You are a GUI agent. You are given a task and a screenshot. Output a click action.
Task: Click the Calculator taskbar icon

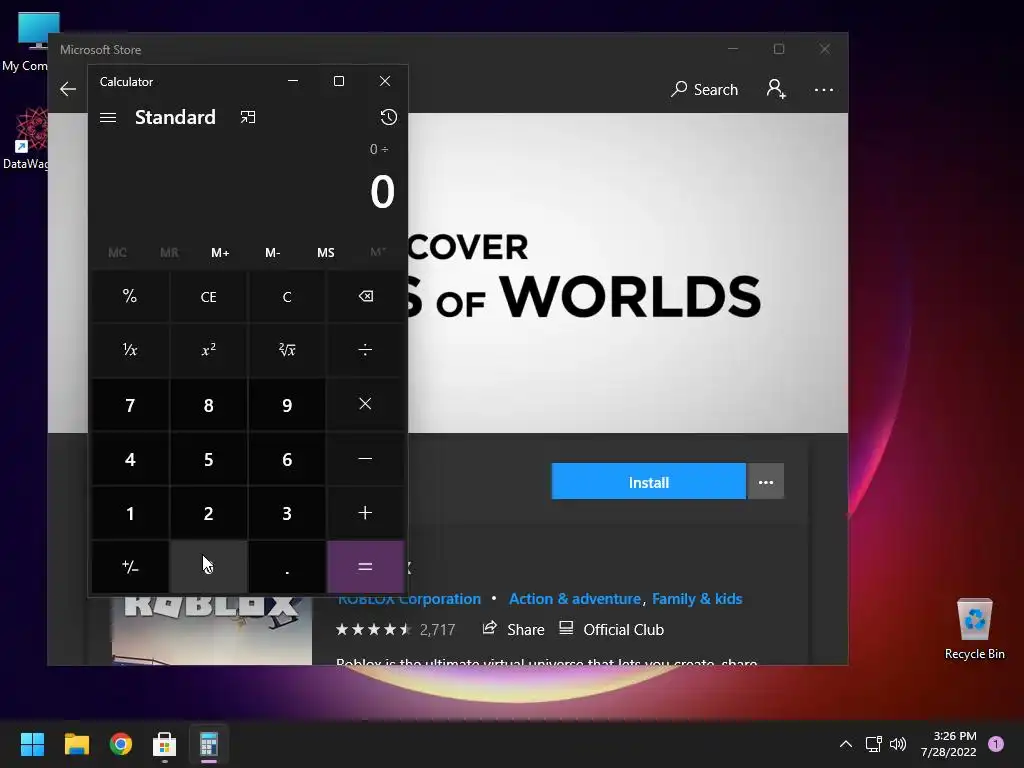click(x=209, y=744)
